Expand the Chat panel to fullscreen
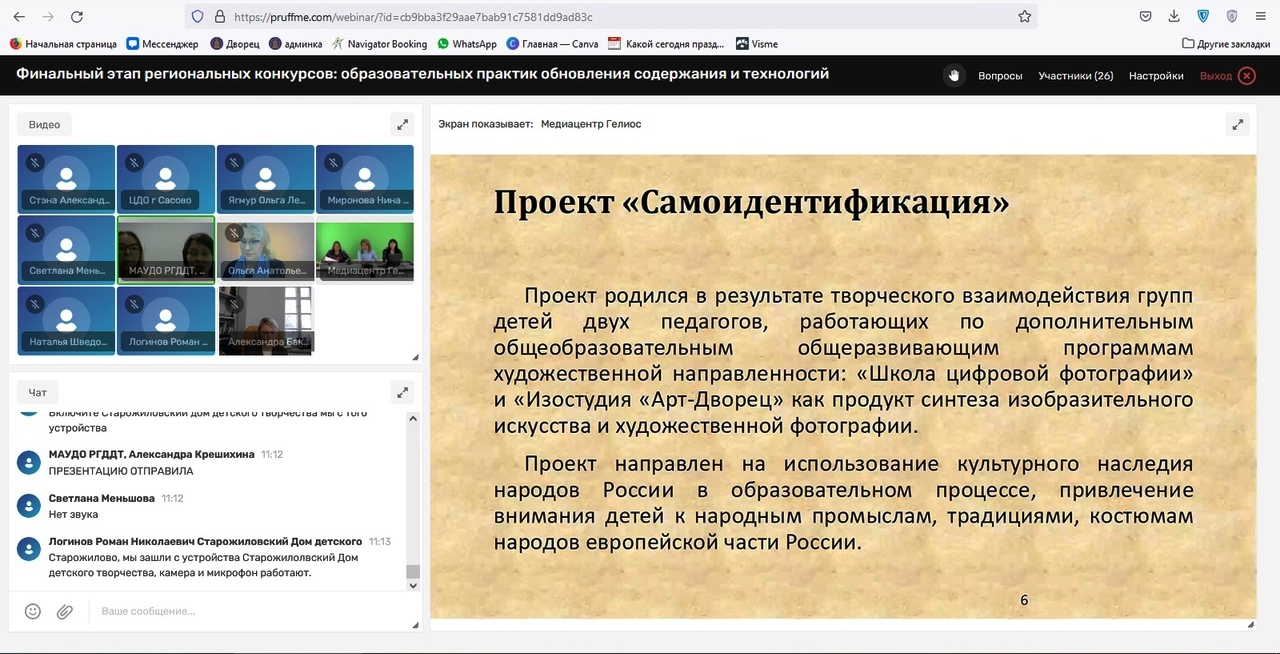 (x=402, y=392)
